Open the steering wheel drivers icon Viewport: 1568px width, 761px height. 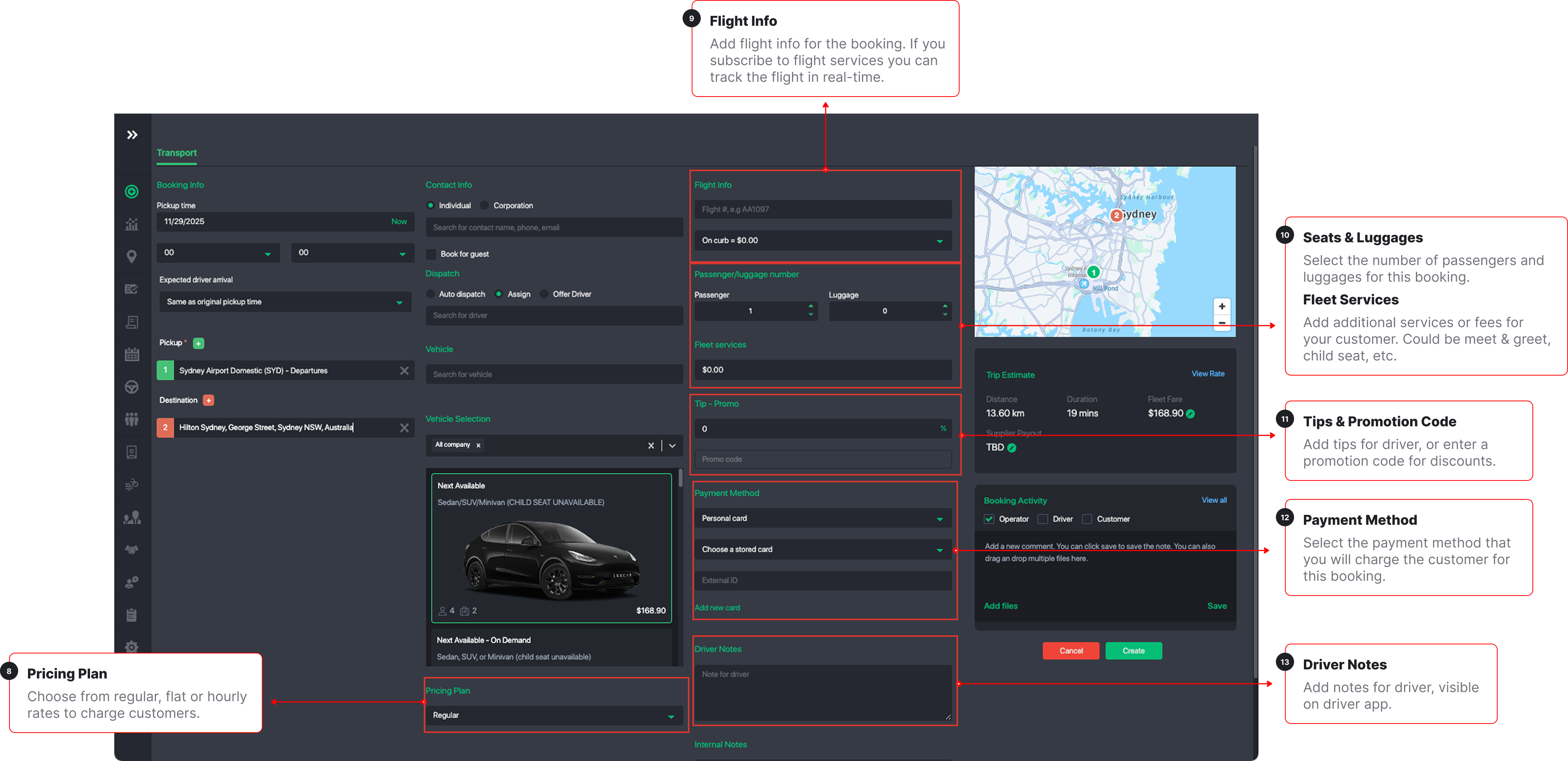(131, 387)
